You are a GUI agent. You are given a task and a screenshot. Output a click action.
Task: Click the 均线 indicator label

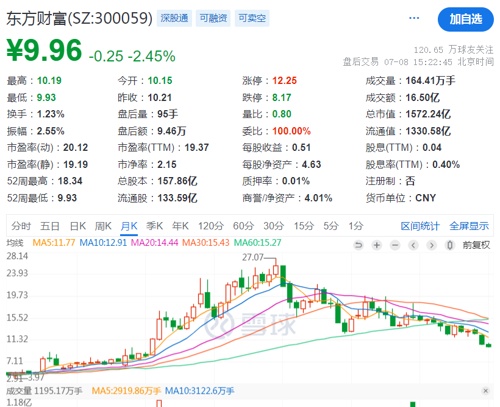15,243
